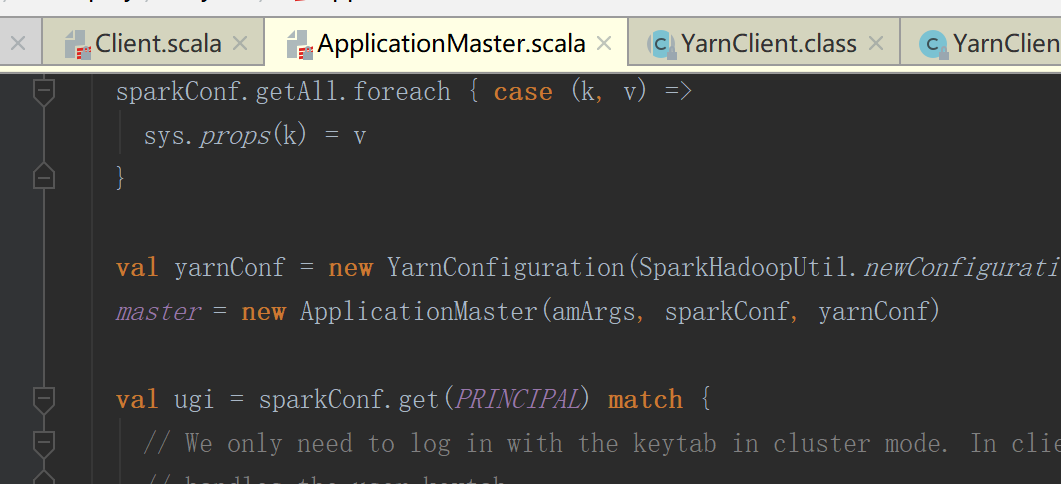Click the ApplicationMaster.scala file icon

pyautogui.click(x=299, y=45)
